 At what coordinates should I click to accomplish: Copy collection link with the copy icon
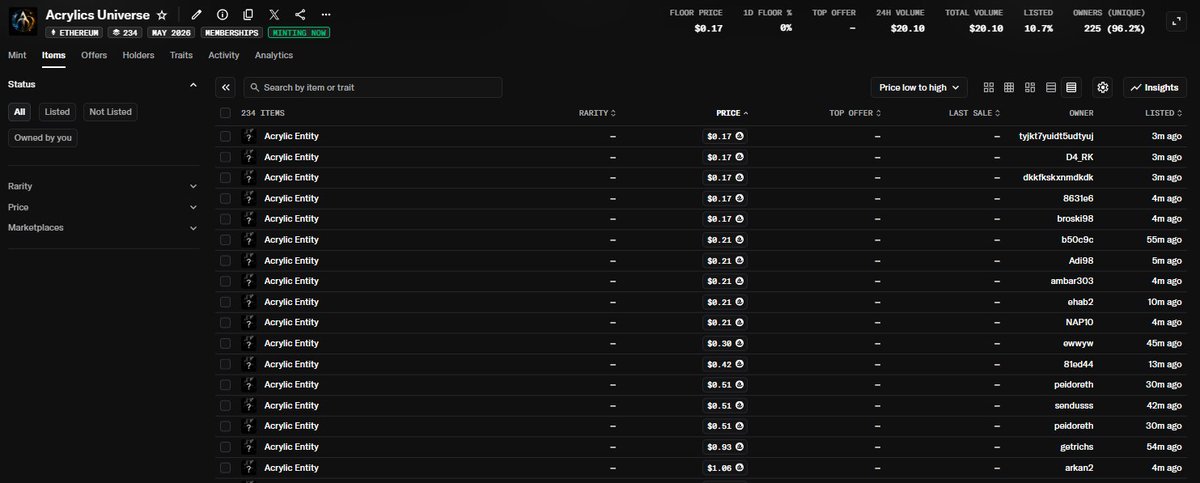coord(248,15)
